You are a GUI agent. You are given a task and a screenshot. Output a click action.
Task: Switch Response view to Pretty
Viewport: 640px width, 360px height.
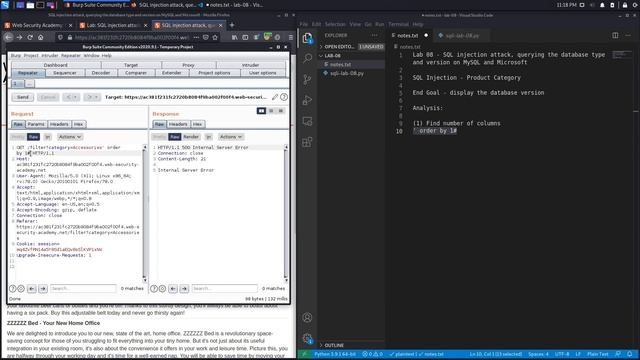pyautogui.click(x=159, y=137)
